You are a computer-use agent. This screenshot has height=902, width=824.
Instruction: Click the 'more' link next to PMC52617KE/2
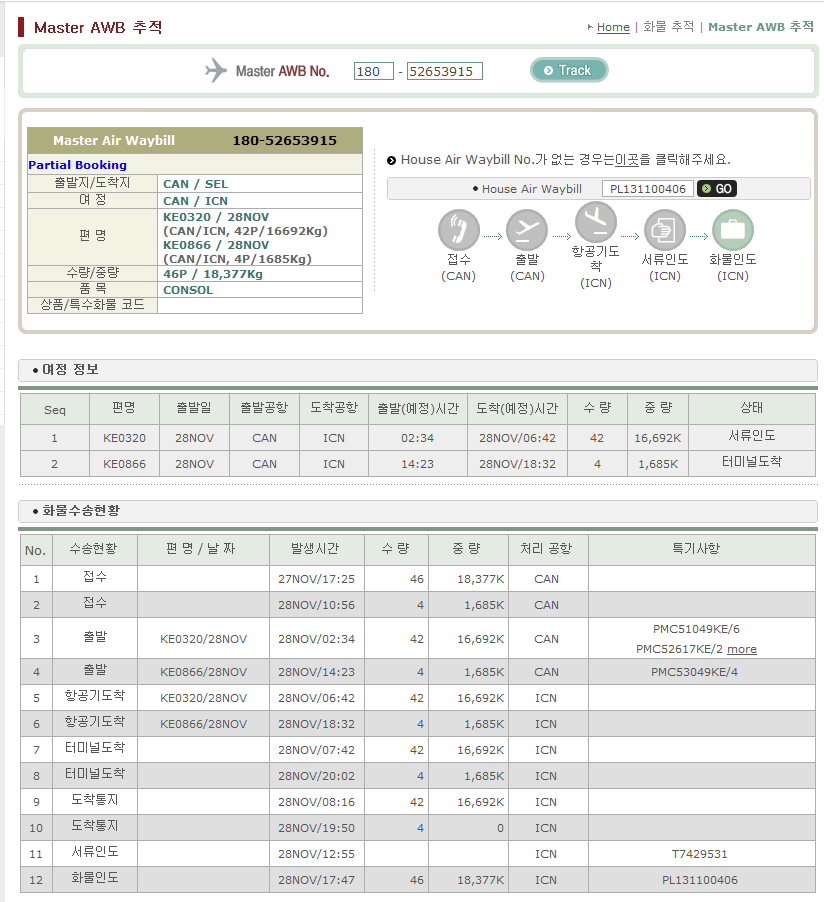[x=742, y=649]
